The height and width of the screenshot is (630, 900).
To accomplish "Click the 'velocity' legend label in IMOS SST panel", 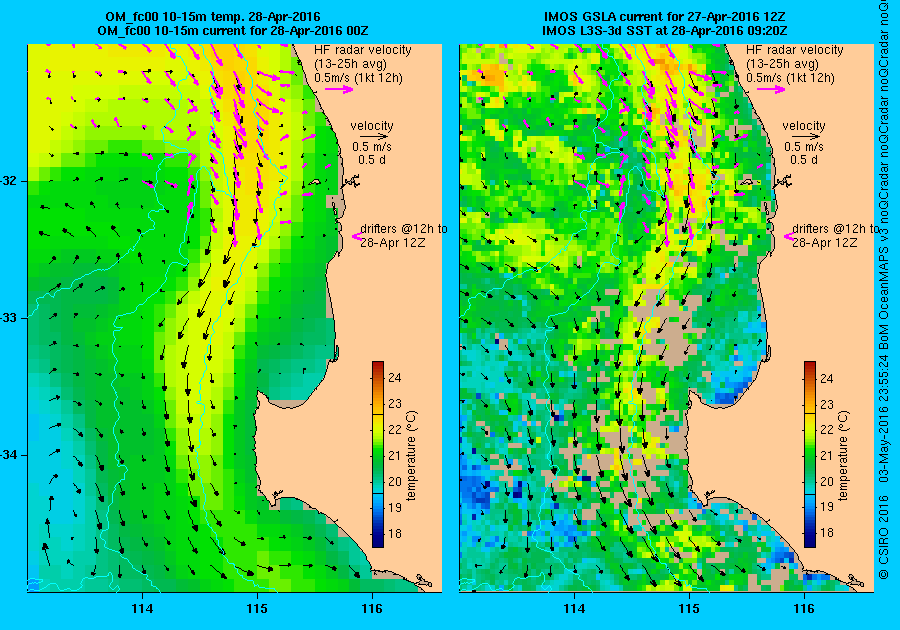I will [x=804, y=126].
